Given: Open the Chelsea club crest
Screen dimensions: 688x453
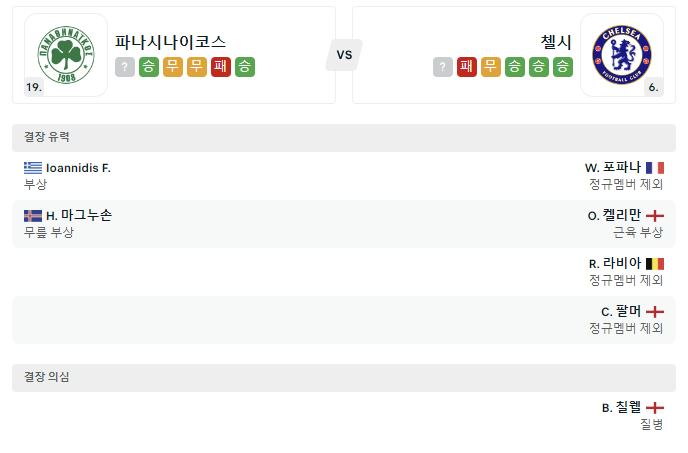Looking at the screenshot, I should pyautogui.click(x=622, y=55).
